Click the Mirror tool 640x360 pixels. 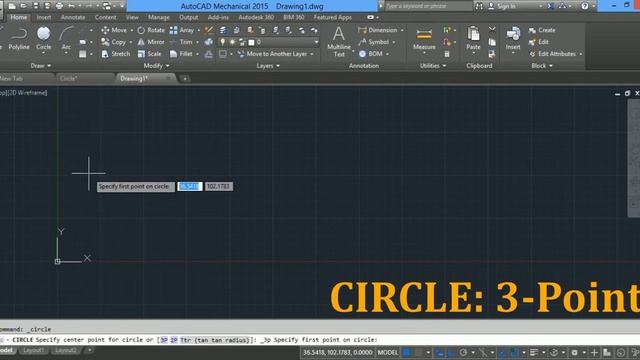point(151,42)
